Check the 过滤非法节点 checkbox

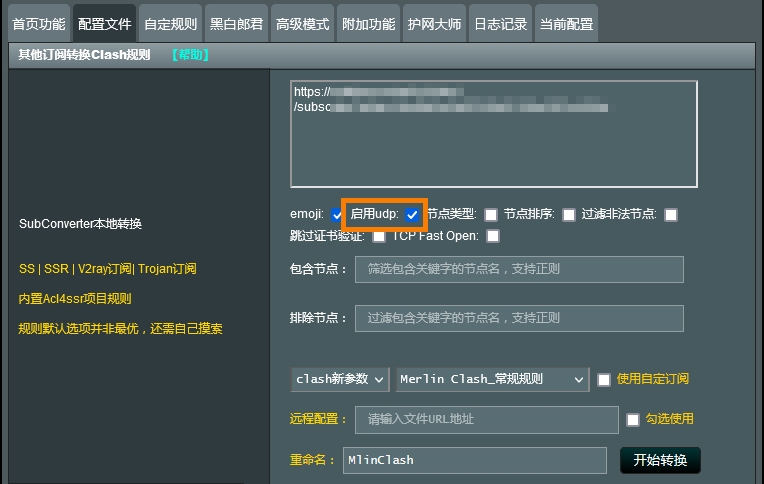[x=671, y=215]
